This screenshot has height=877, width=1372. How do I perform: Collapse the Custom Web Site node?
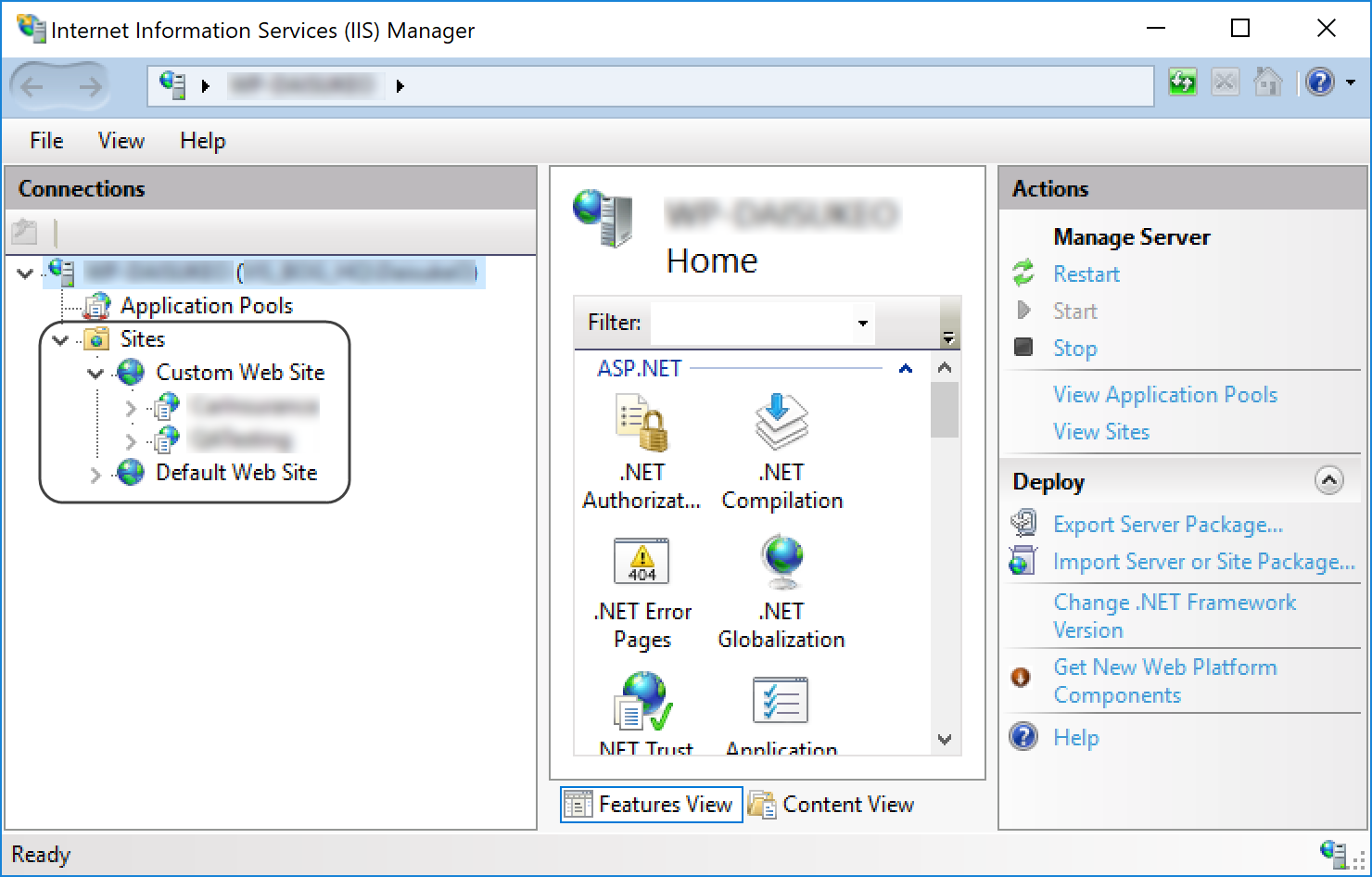pos(95,373)
